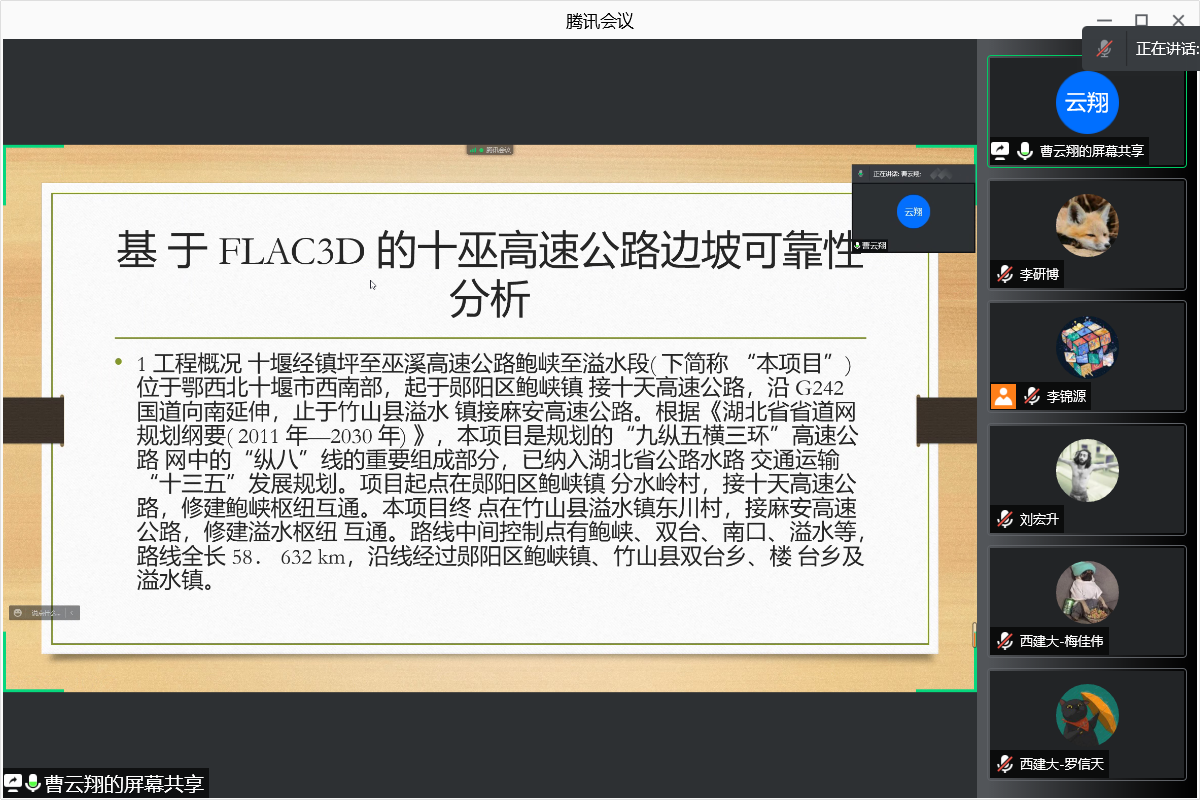Click the screen share icon in the bottom-left label
The height and width of the screenshot is (800, 1200).
point(13,784)
